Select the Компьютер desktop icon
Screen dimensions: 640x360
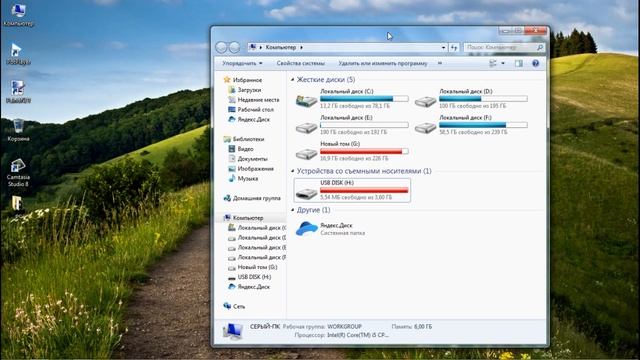(18, 15)
